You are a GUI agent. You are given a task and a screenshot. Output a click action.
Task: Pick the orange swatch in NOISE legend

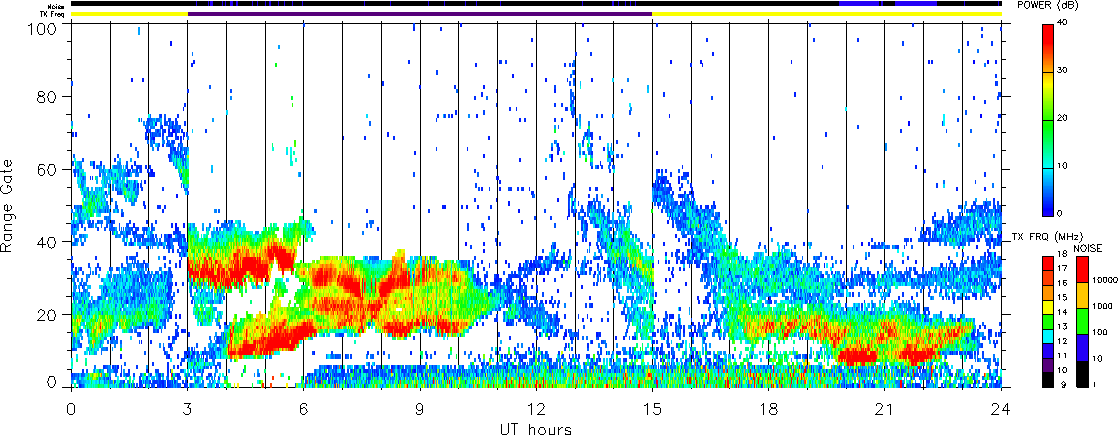[1082, 295]
